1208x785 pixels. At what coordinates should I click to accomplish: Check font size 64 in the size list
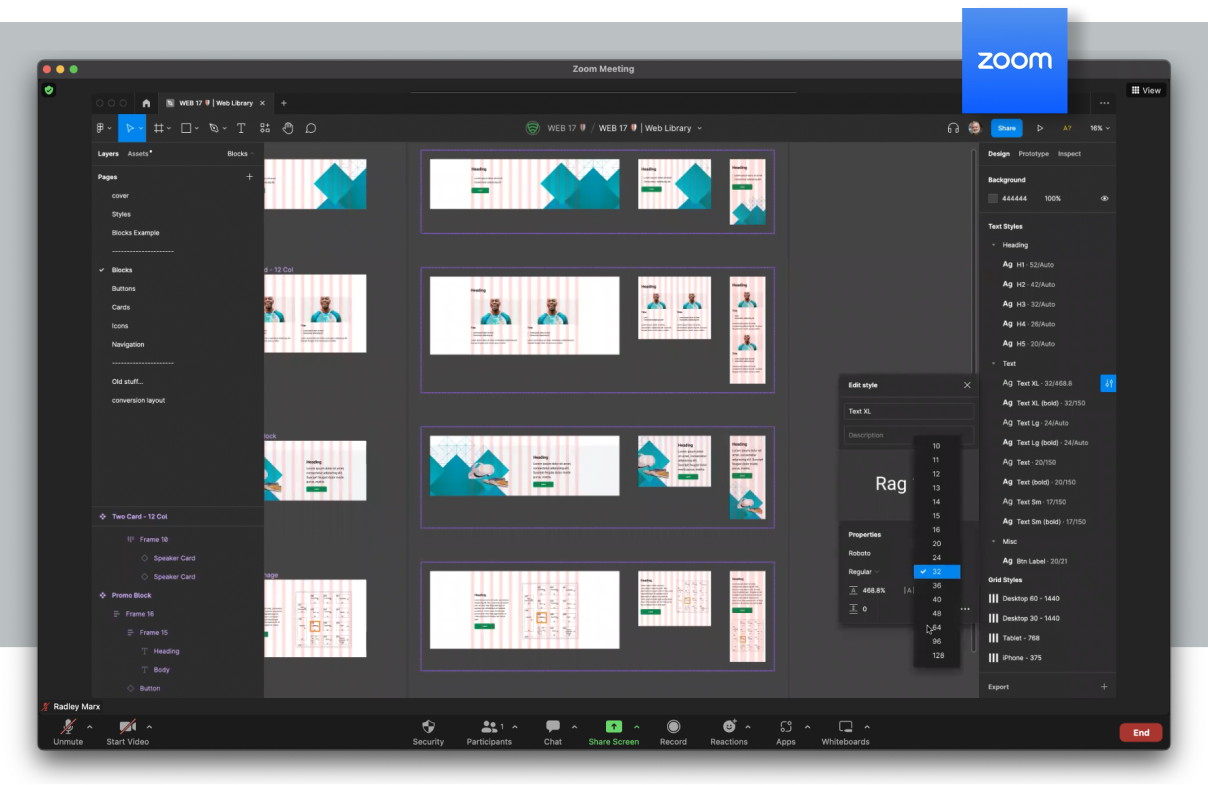pos(936,627)
